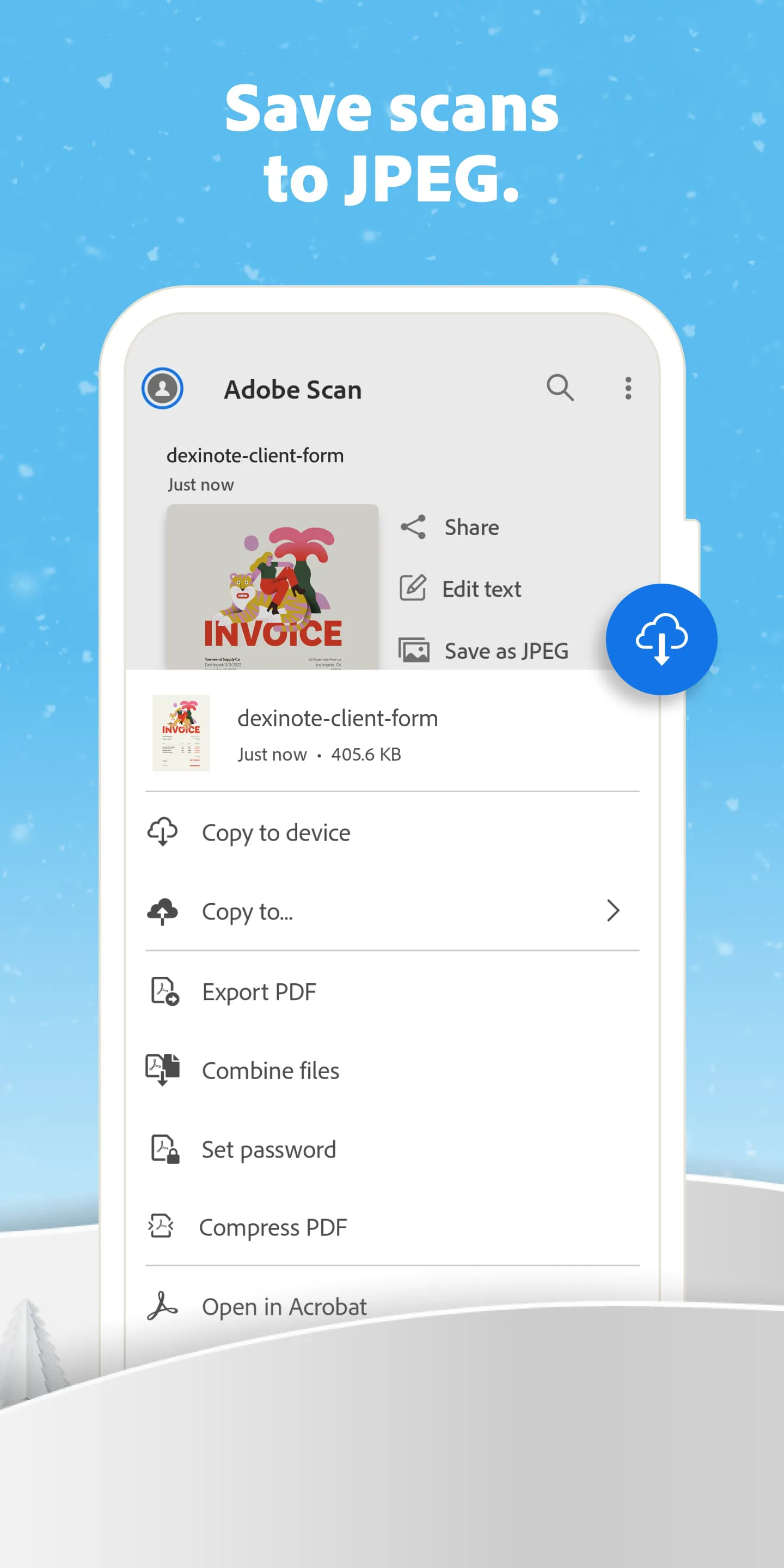Click 'Just now' under the top file name

click(201, 485)
